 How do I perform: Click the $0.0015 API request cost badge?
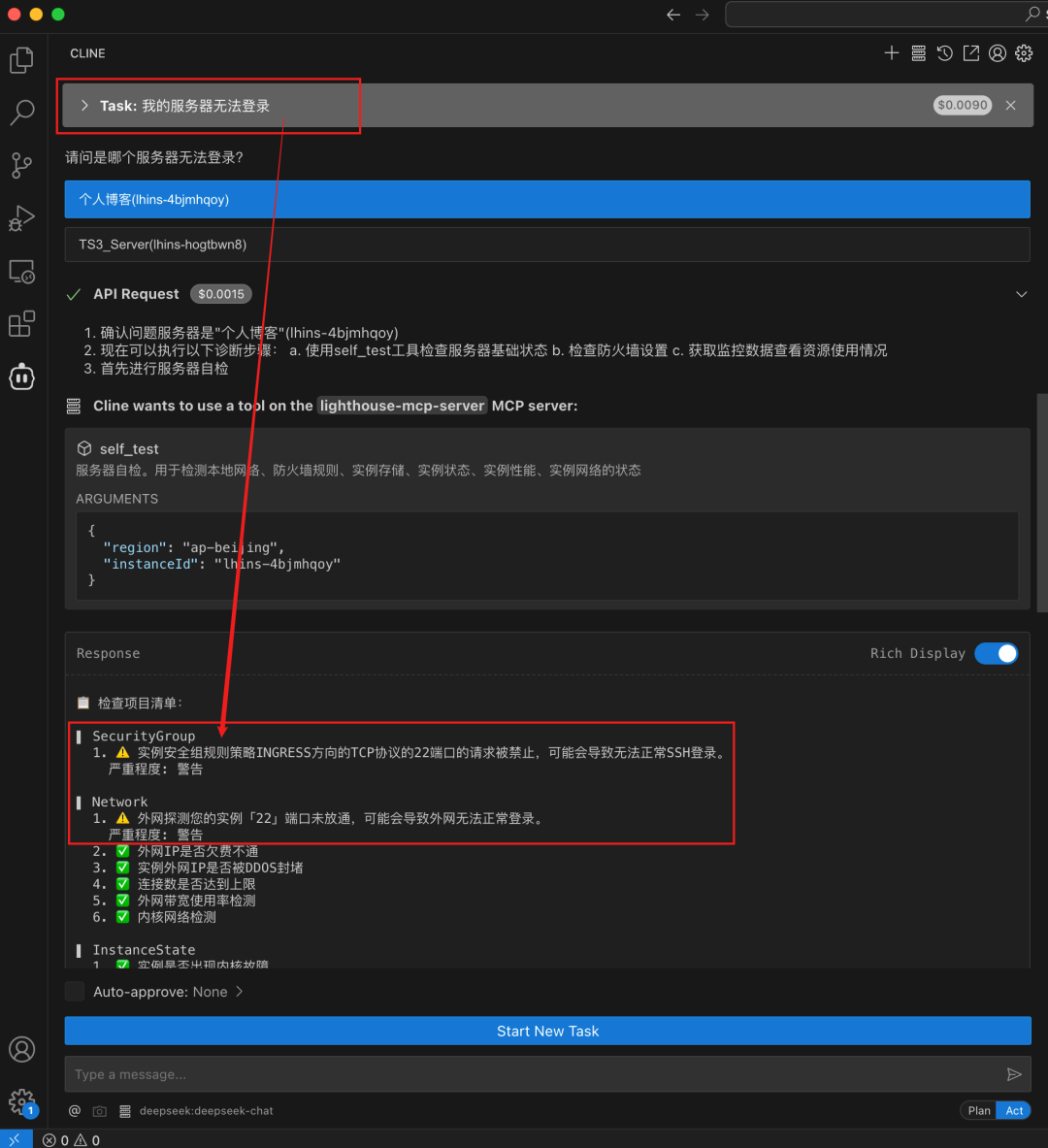pyautogui.click(x=221, y=294)
